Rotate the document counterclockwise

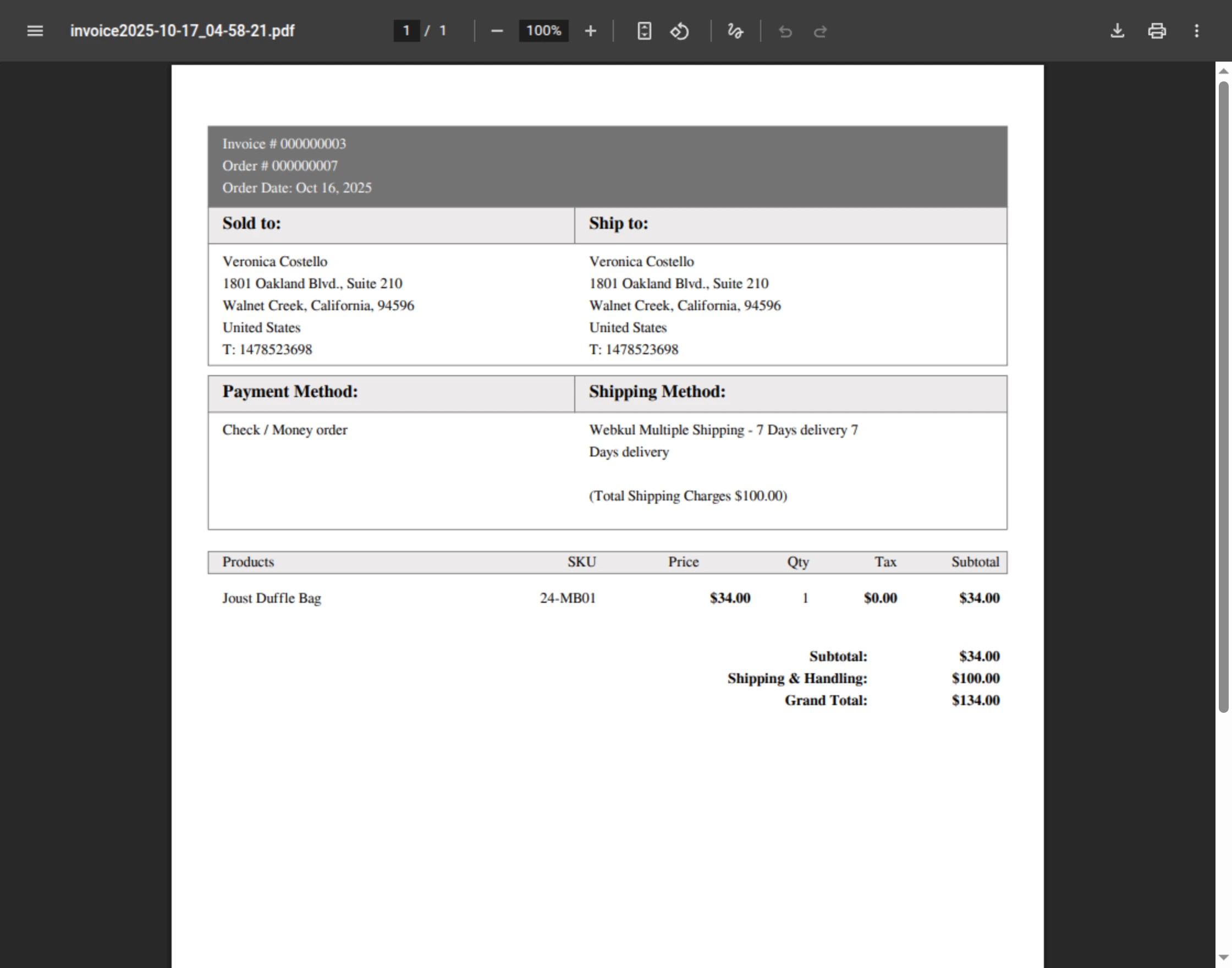click(679, 31)
